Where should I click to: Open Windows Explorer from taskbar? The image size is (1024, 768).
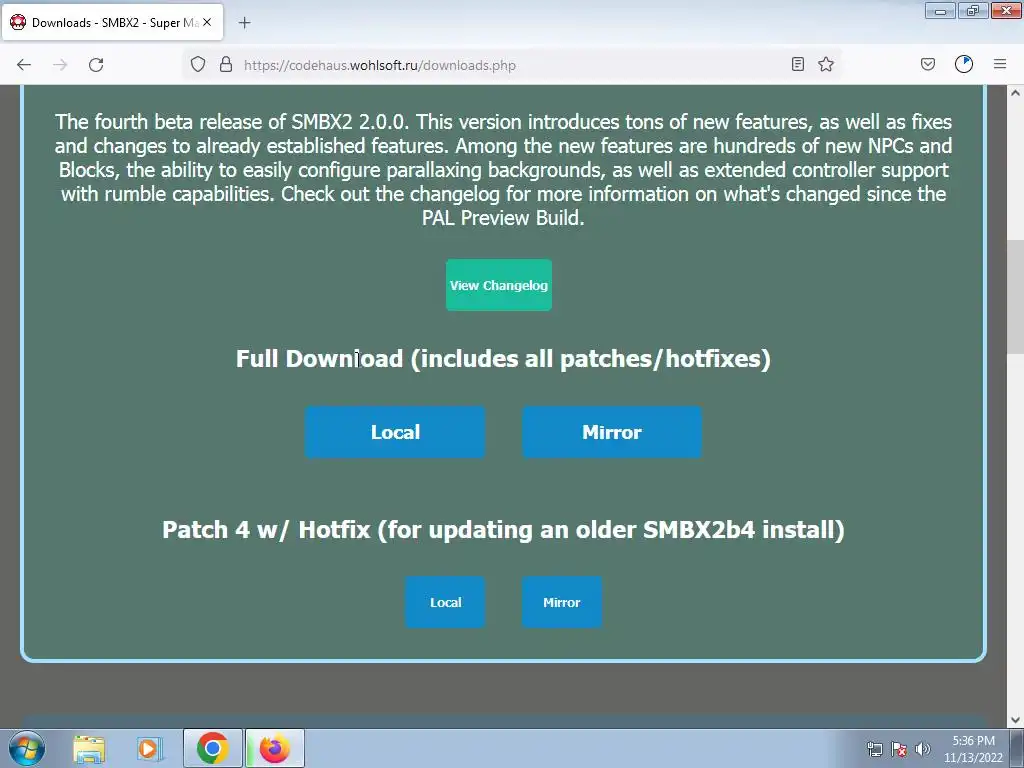(89, 749)
